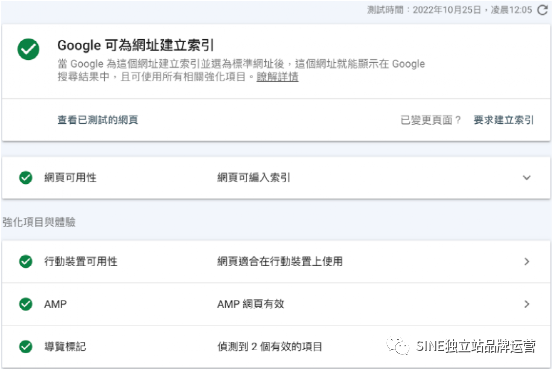Click the status text AMP 網頁有效
Viewport: 553px width, 371px height.
click(x=250, y=304)
